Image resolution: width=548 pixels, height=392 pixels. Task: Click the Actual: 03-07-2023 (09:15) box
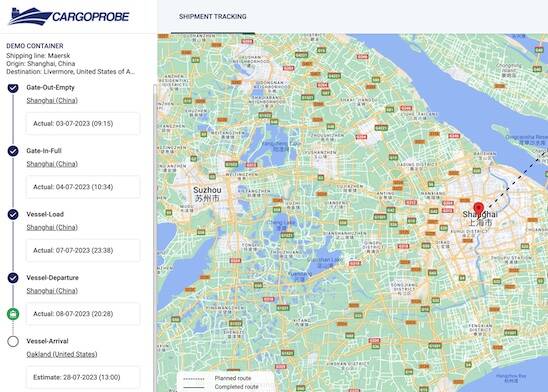pos(83,124)
